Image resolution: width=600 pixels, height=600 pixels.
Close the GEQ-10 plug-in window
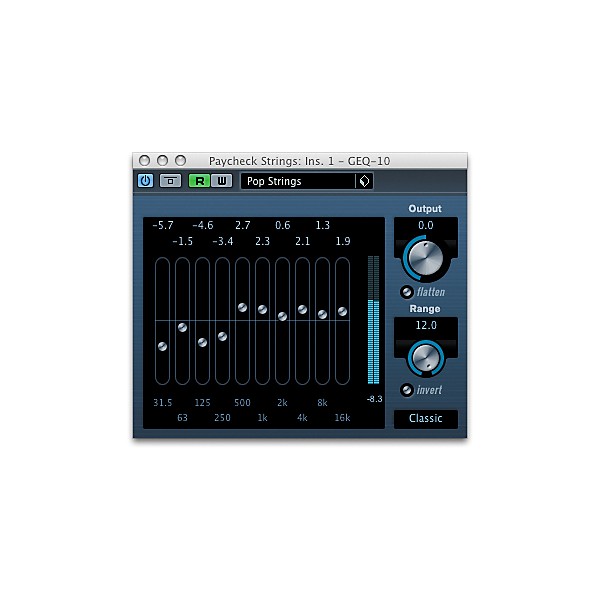pos(144,161)
